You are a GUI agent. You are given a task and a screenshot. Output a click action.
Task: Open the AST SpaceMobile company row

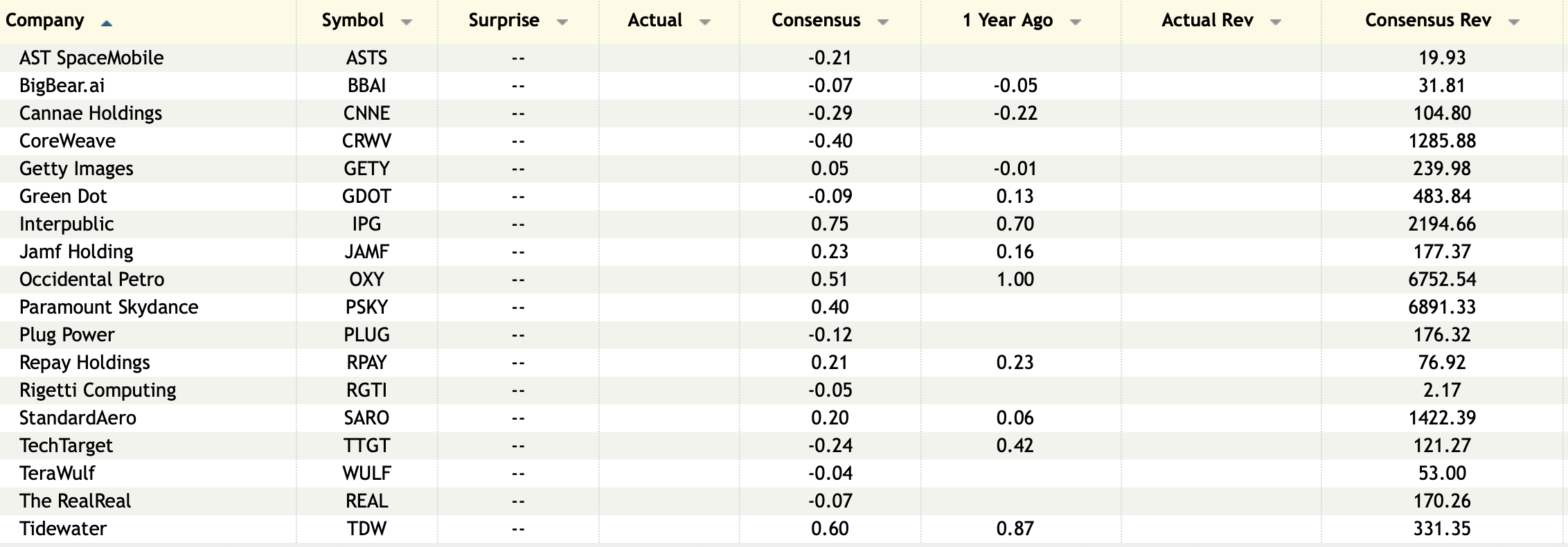[91, 58]
